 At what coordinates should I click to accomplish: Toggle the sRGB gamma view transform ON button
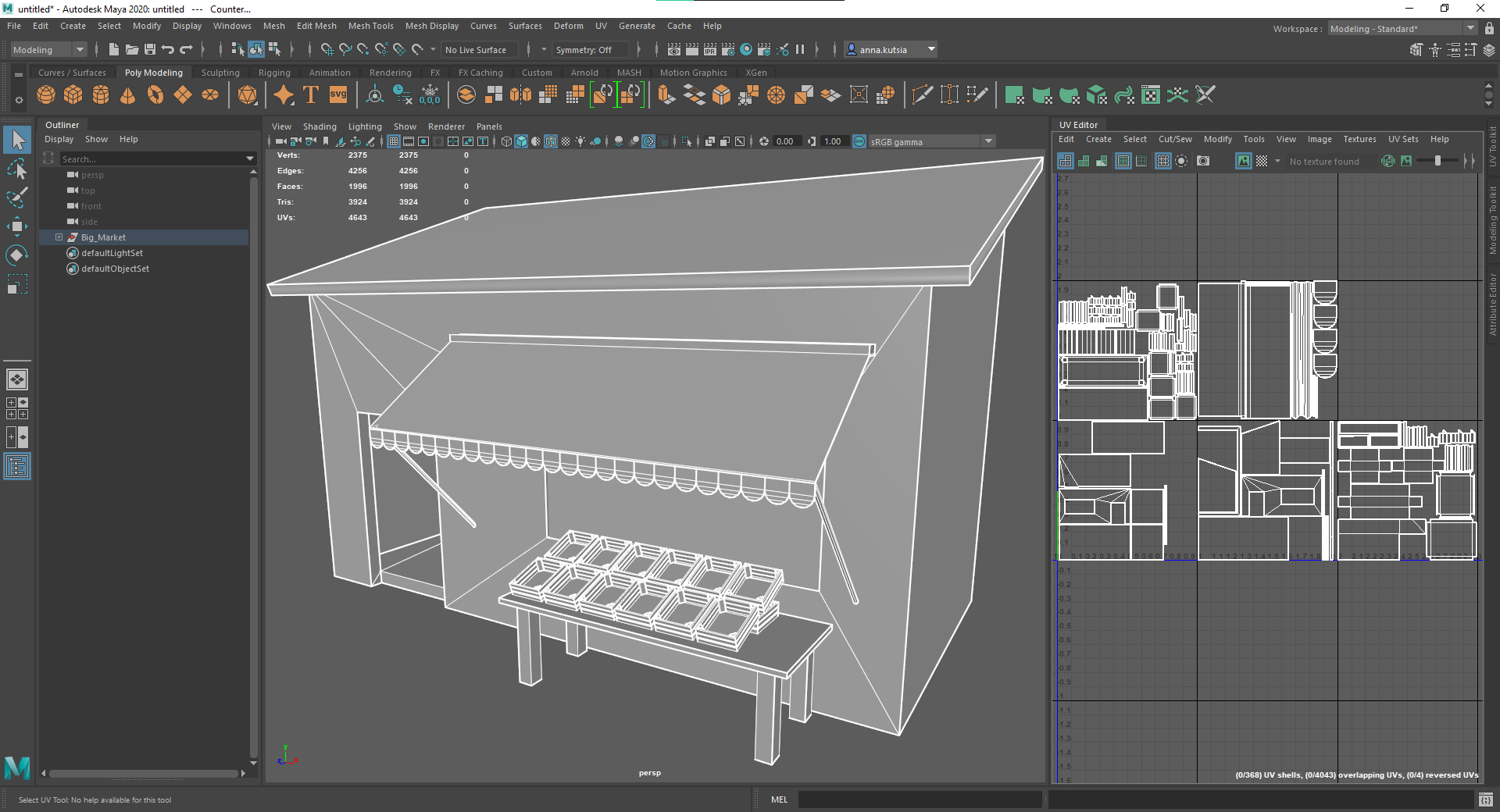pyautogui.click(x=859, y=141)
